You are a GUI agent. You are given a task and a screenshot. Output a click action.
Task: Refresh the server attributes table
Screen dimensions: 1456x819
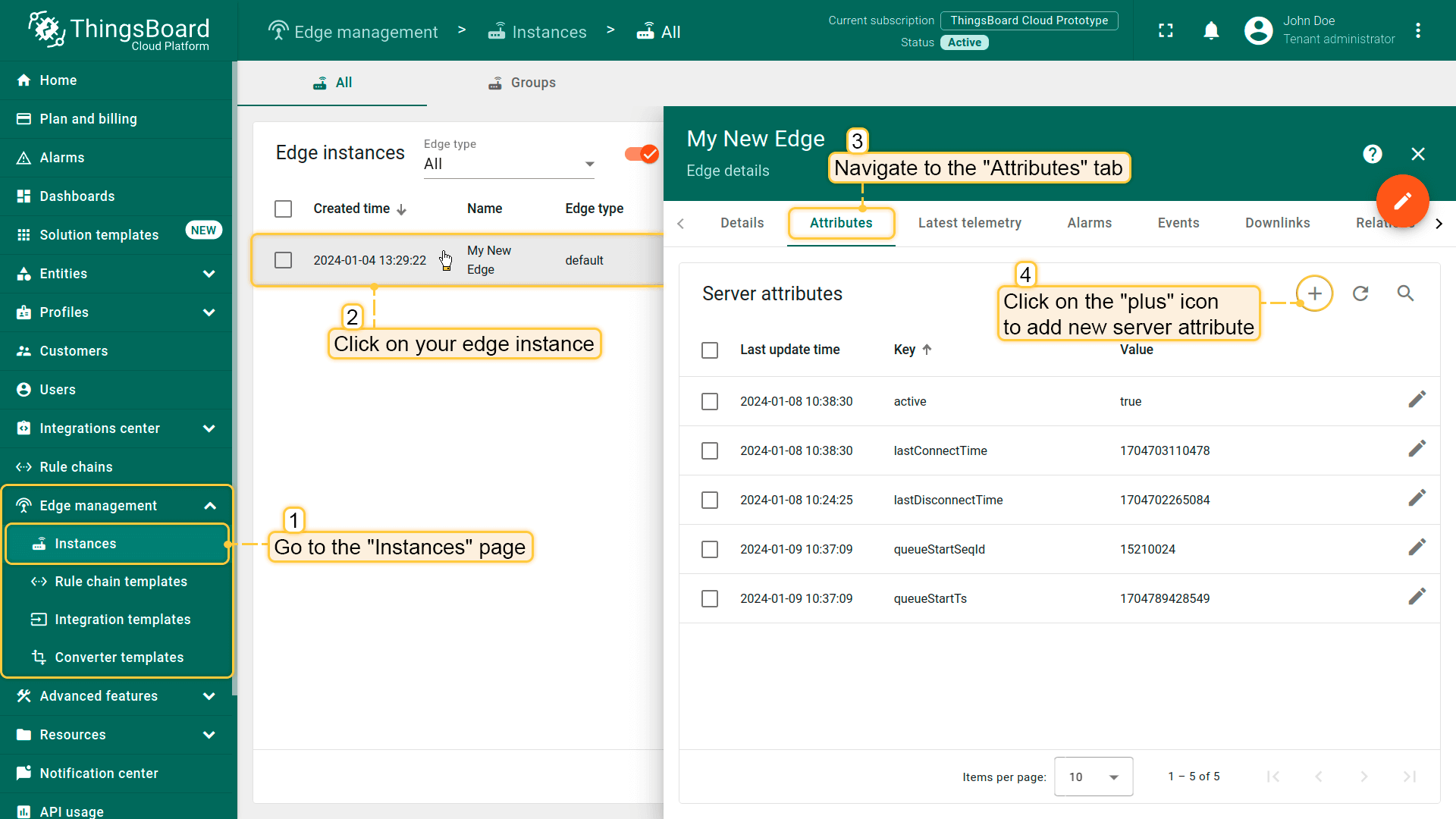tap(1360, 293)
